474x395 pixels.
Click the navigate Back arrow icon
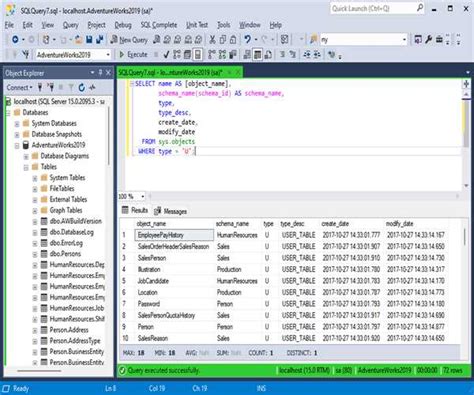point(15,40)
